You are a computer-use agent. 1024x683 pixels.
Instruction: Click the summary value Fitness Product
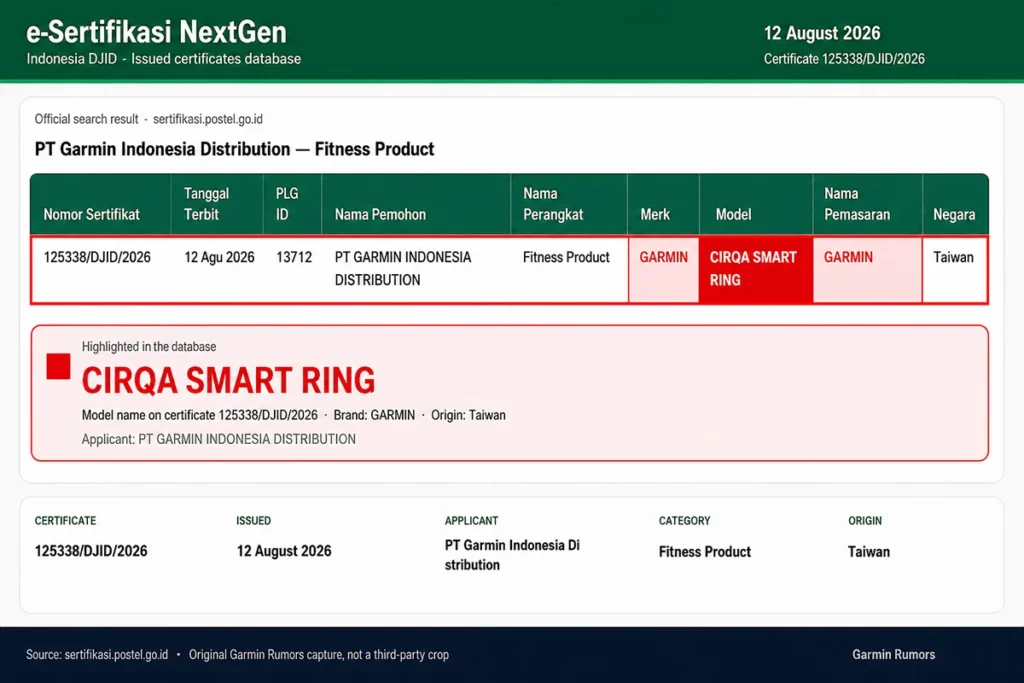click(705, 552)
